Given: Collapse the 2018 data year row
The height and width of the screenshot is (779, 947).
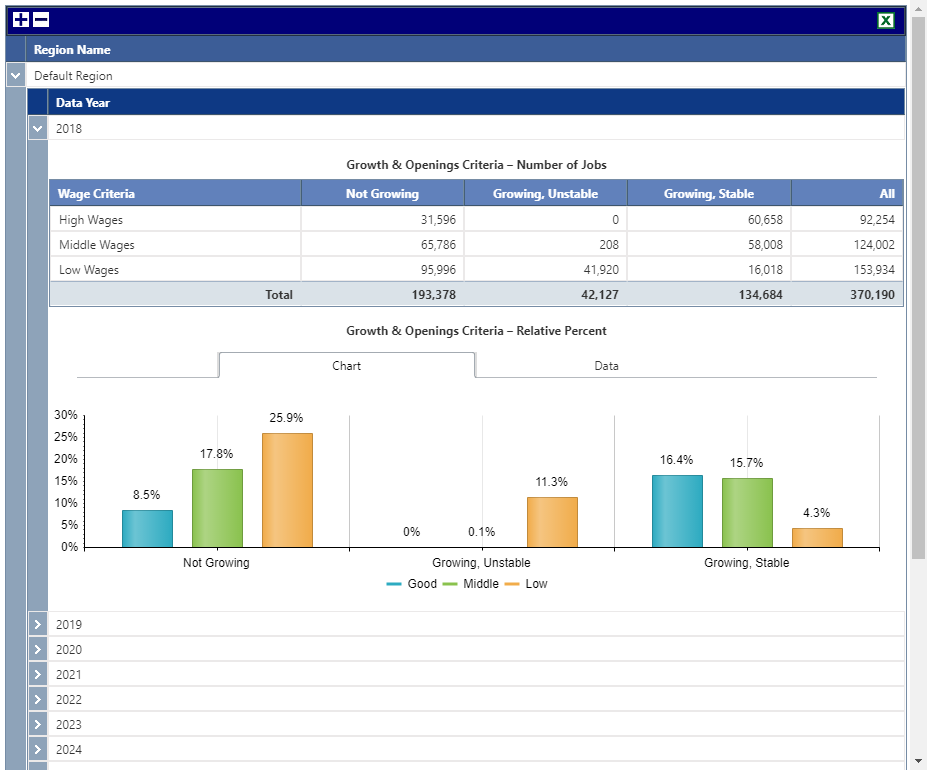Looking at the screenshot, I should coord(37,129).
